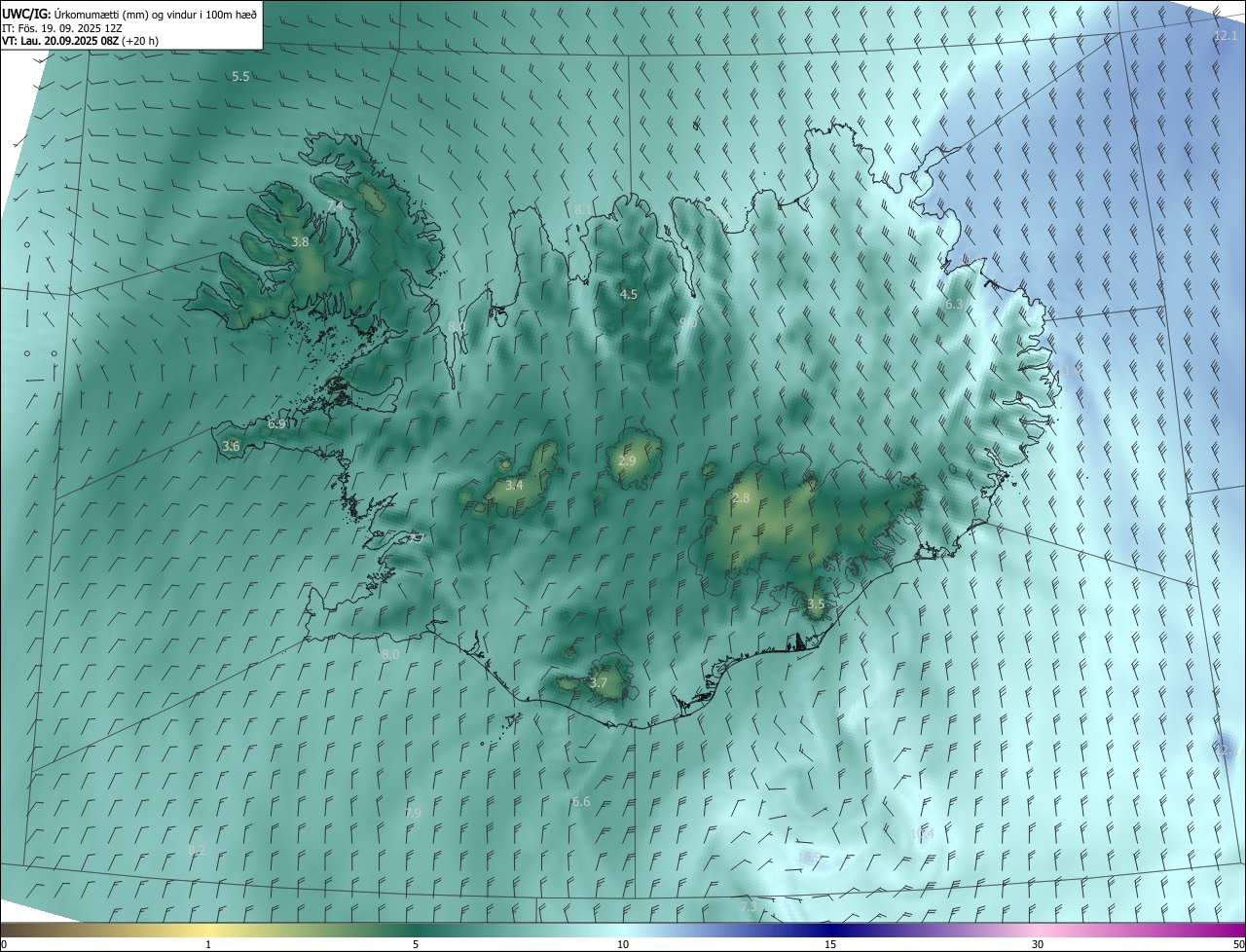Screen dimensions: 1246x952
Task: Click the 7.4 value label
Action: tap(335, 206)
